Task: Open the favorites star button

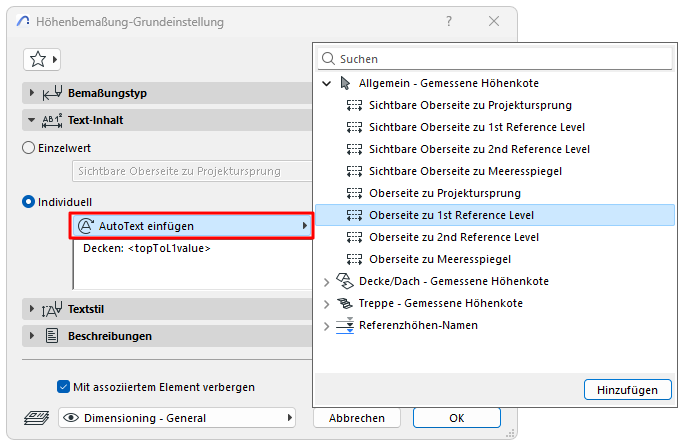Action: (x=42, y=59)
